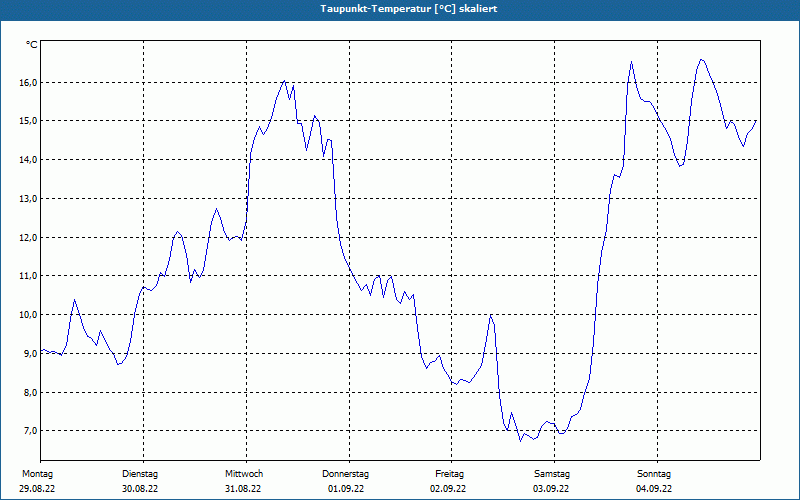Click the Montag day label
Screen dimensions: 800x500
point(38,474)
